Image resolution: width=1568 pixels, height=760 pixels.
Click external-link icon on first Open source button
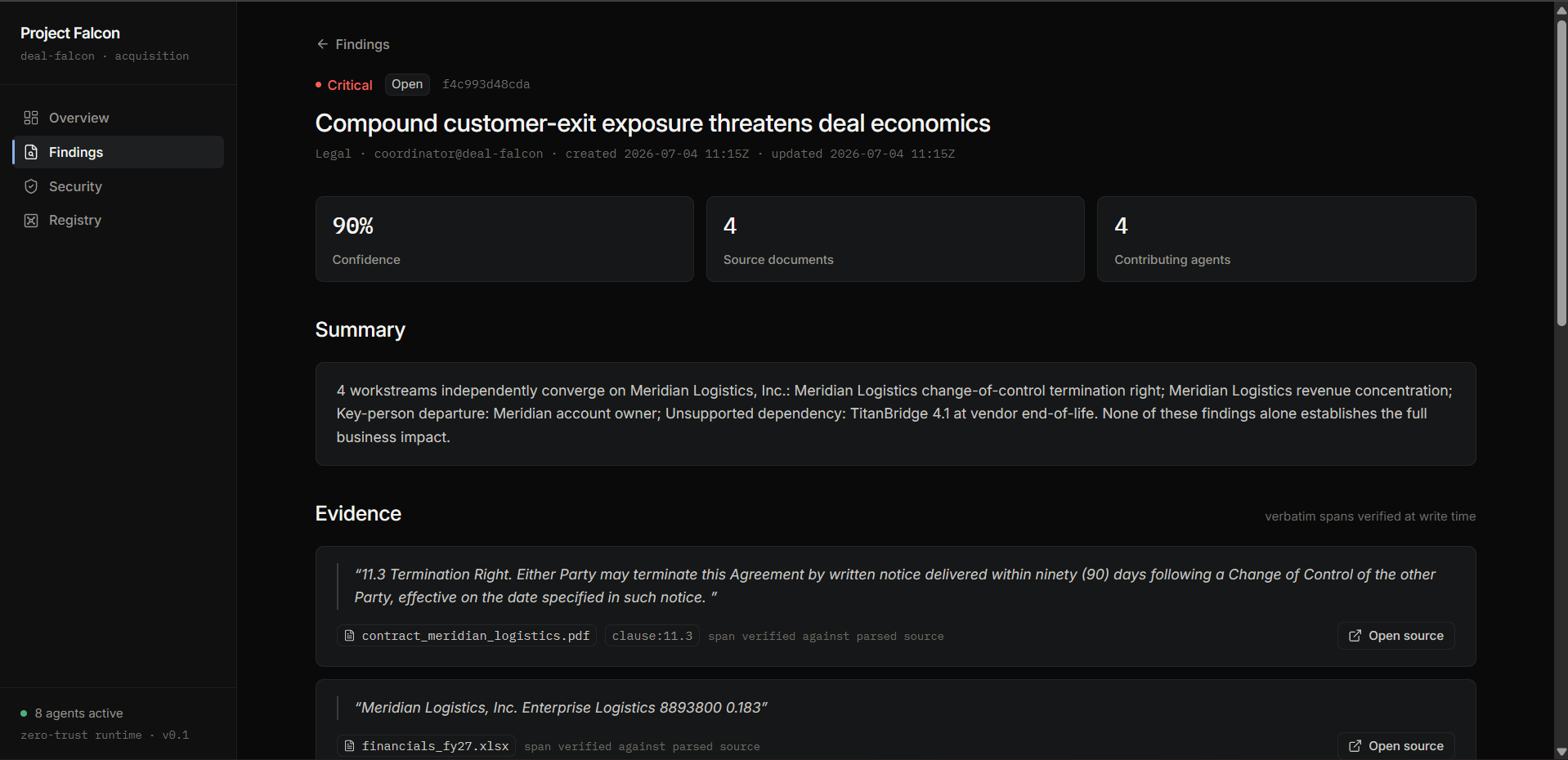1355,636
